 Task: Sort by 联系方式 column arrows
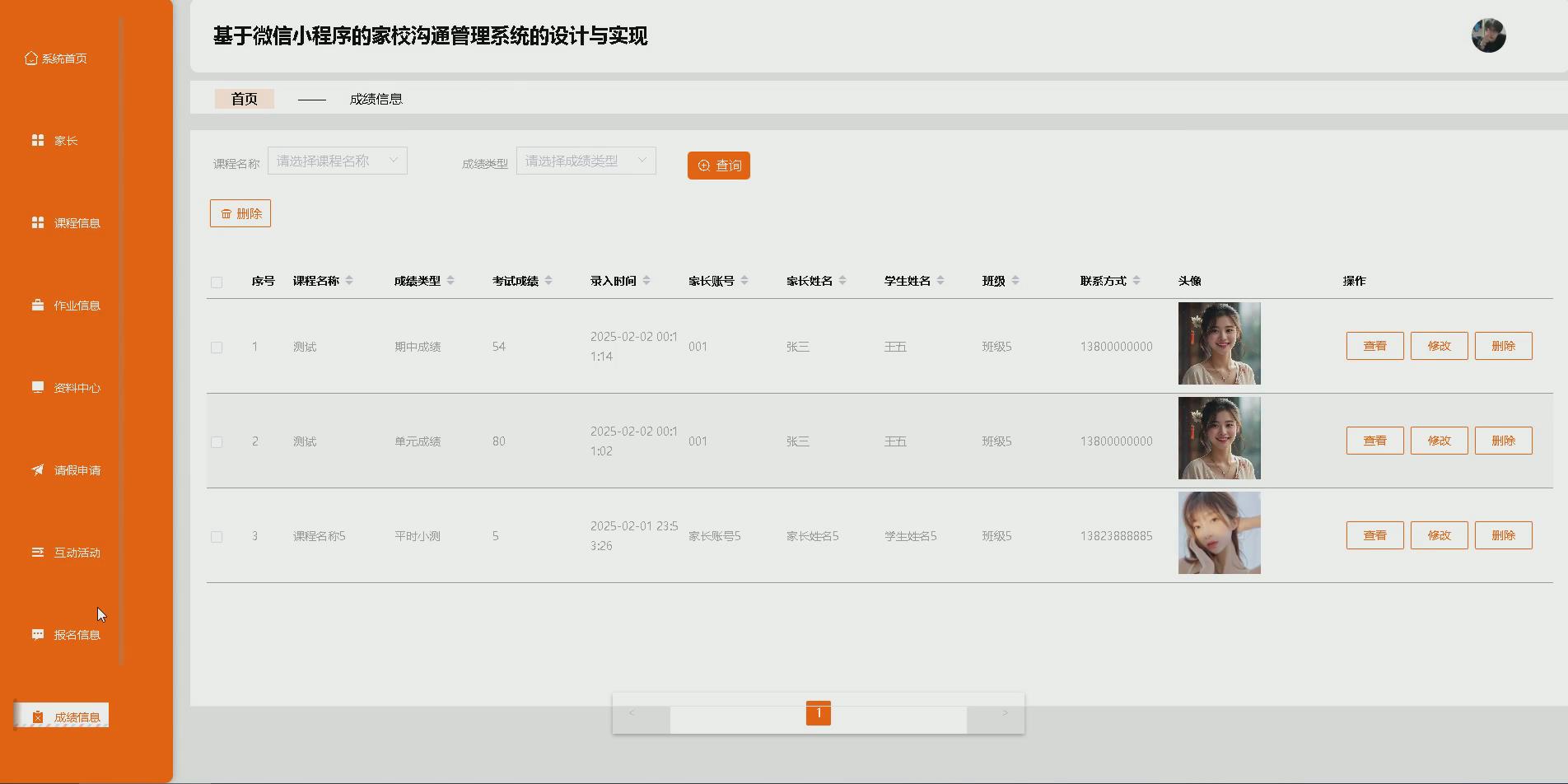pos(1136,281)
